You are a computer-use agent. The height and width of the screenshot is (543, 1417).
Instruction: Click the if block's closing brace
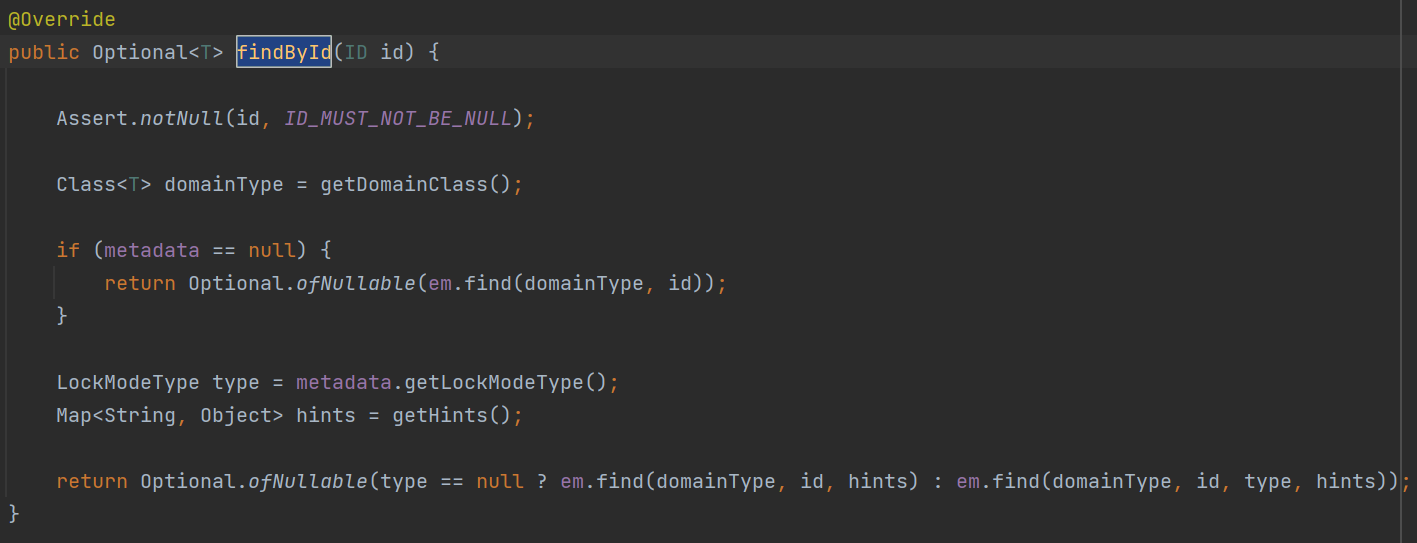pos(62,316)
